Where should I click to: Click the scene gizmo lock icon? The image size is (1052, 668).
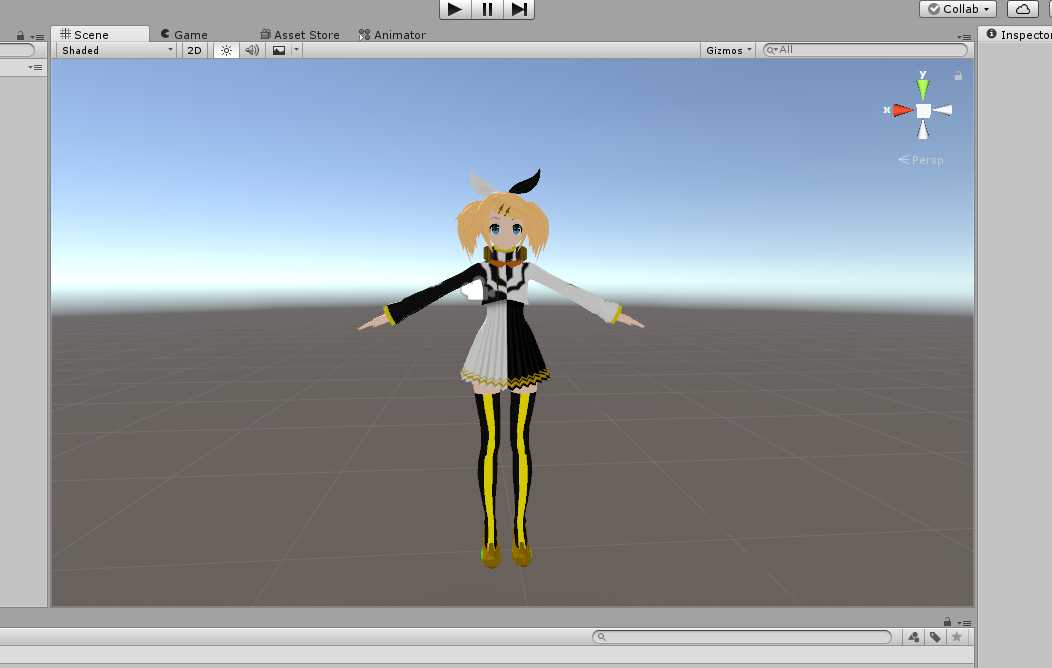958,76
